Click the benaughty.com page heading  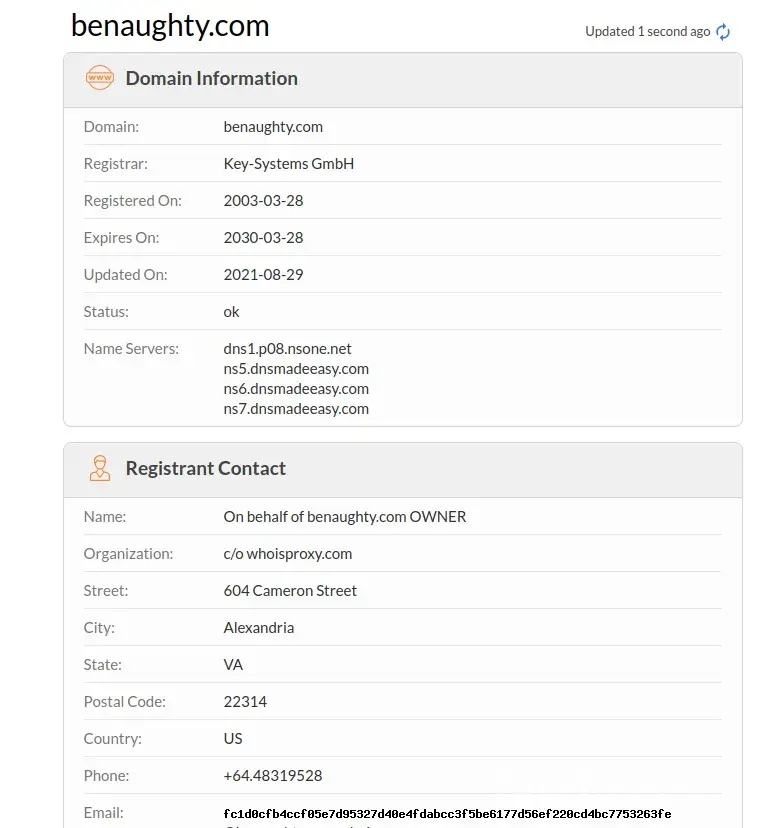tap(170, 26)
